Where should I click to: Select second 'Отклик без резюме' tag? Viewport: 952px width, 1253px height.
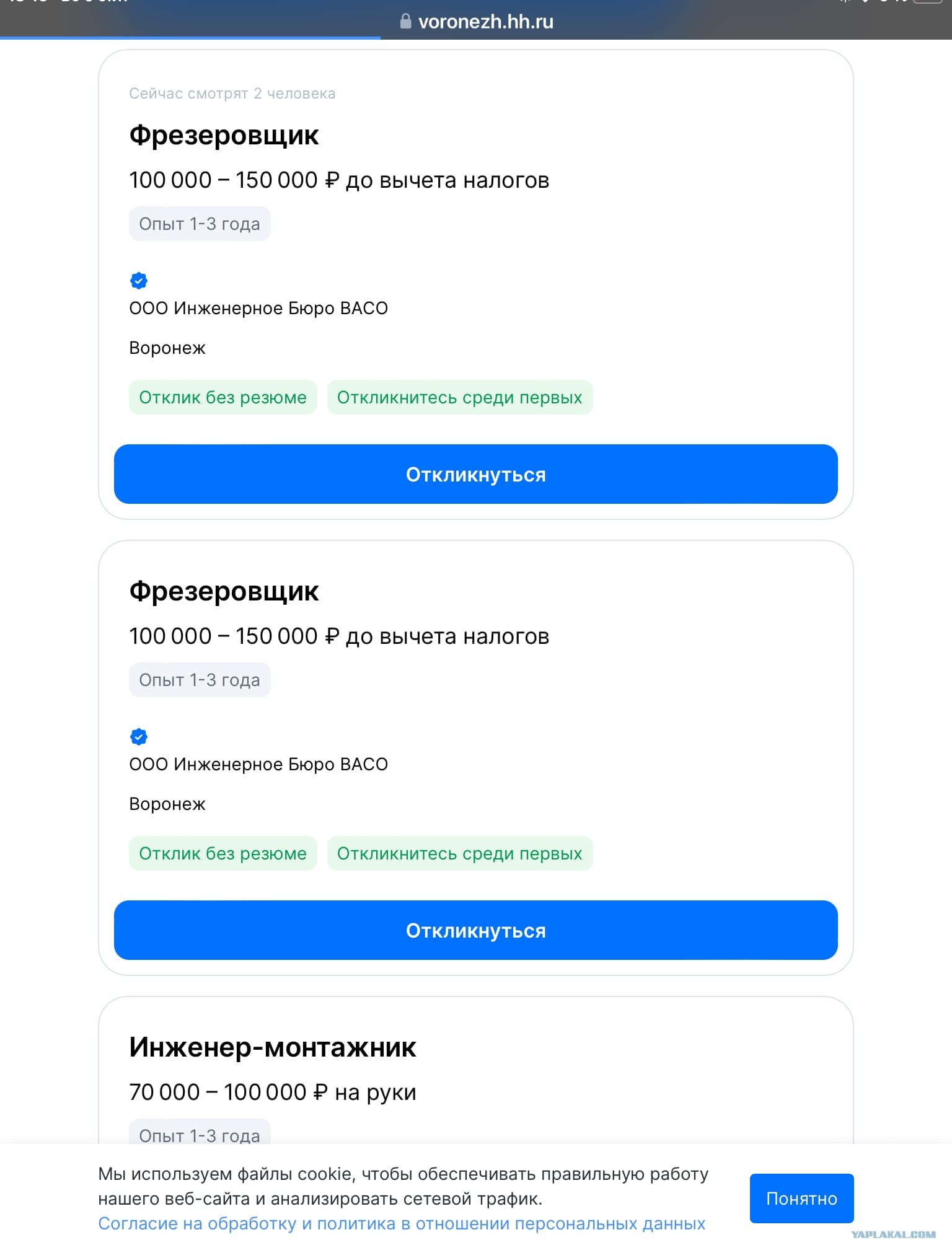tap(223, 853)
